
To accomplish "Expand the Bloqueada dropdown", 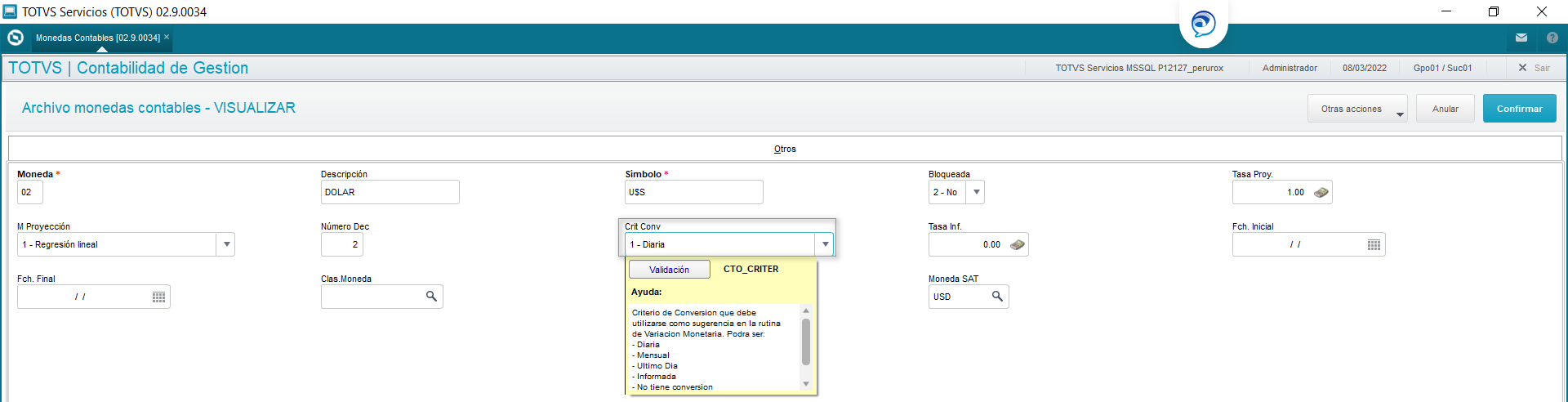I will [976, 192].
